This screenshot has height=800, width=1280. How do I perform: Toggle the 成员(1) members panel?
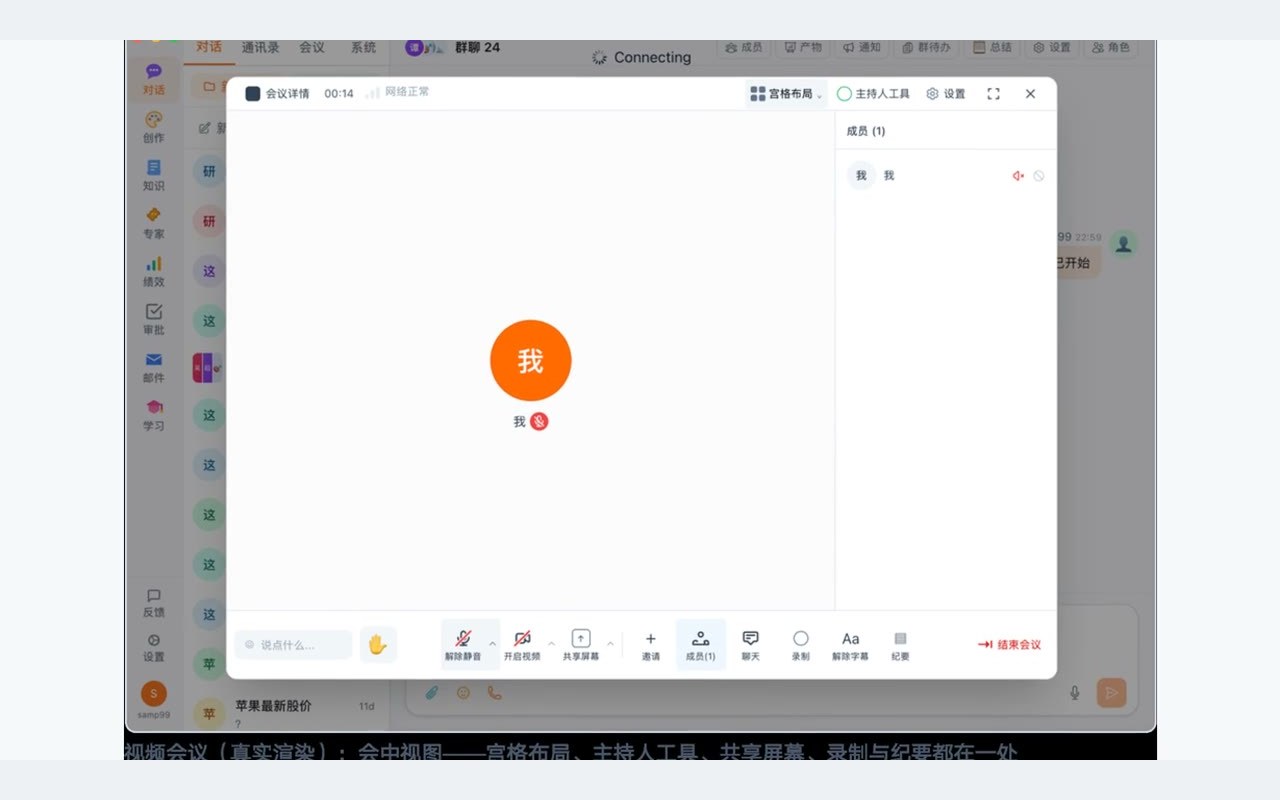[x=701, y=645]
